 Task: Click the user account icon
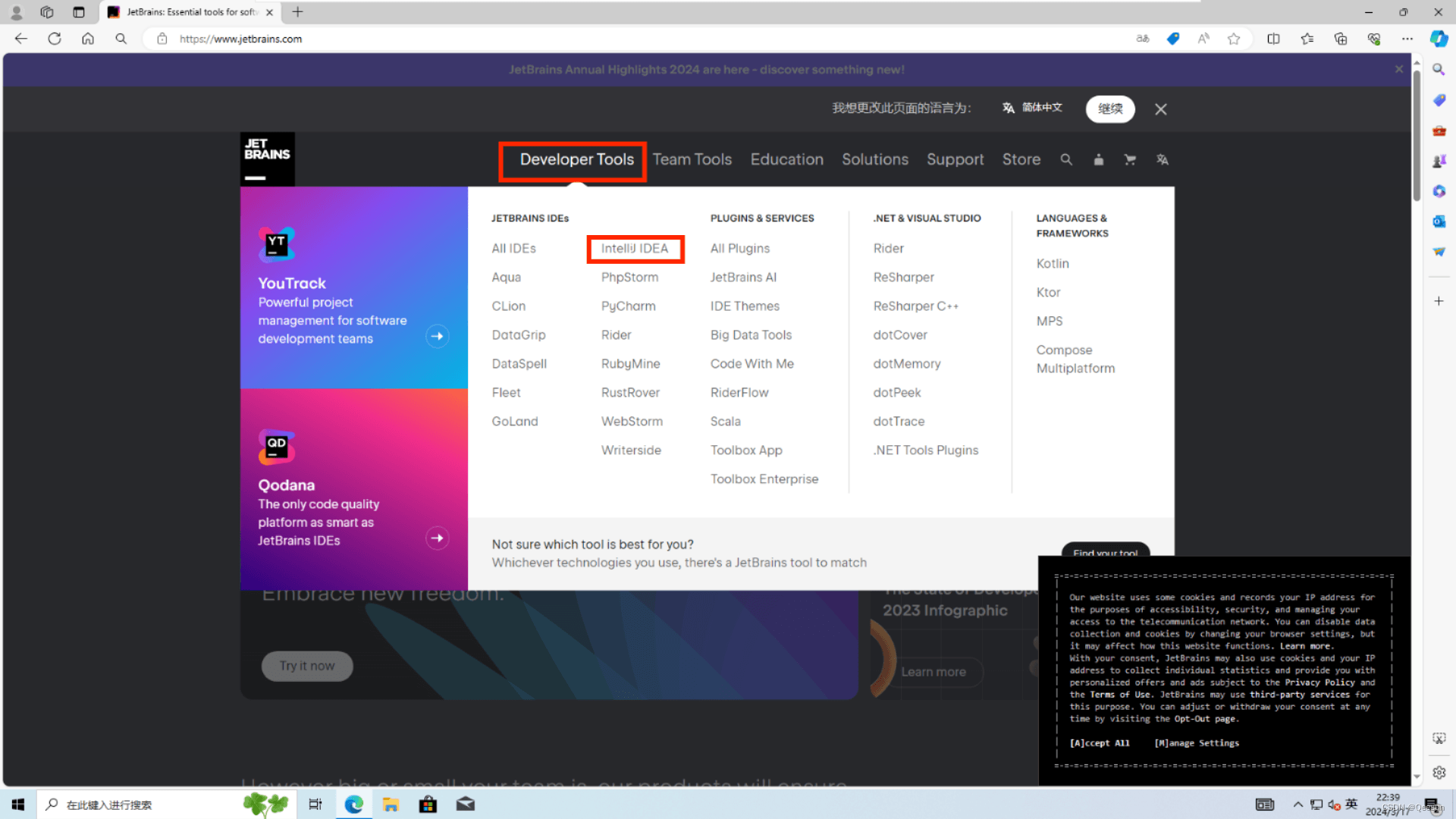coord(1098,159)
